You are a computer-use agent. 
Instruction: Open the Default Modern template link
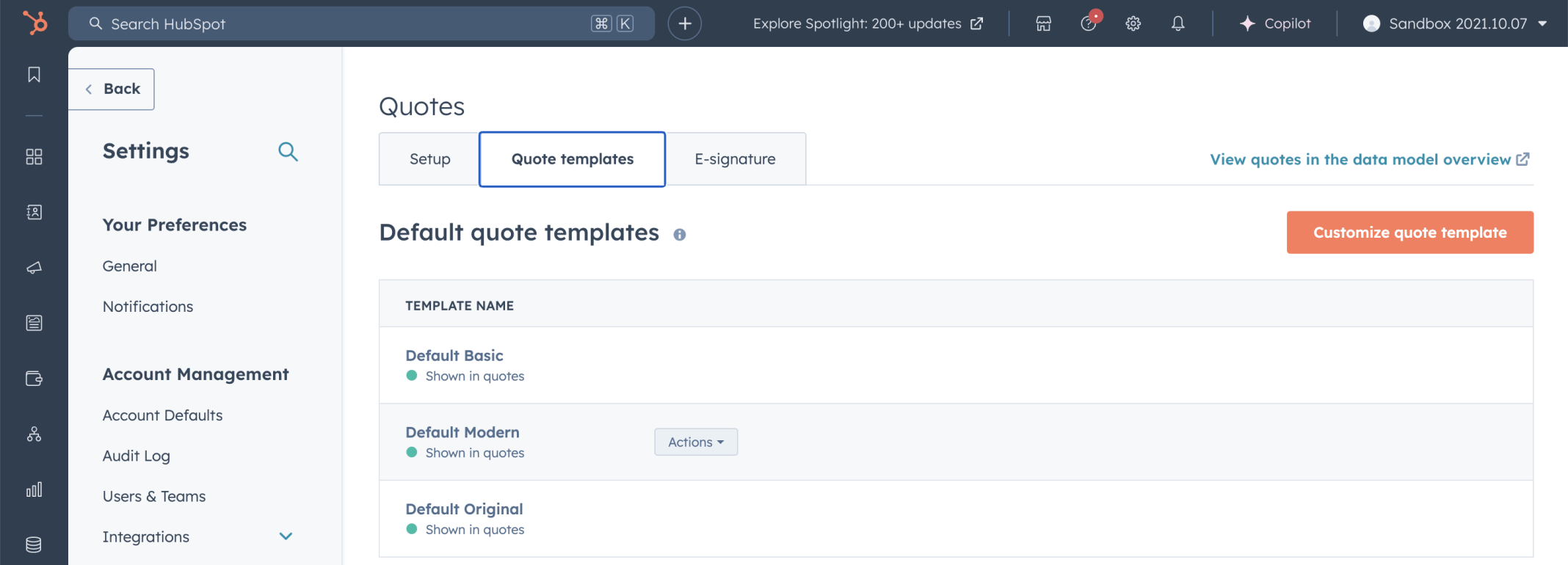[x=462, y=433]
